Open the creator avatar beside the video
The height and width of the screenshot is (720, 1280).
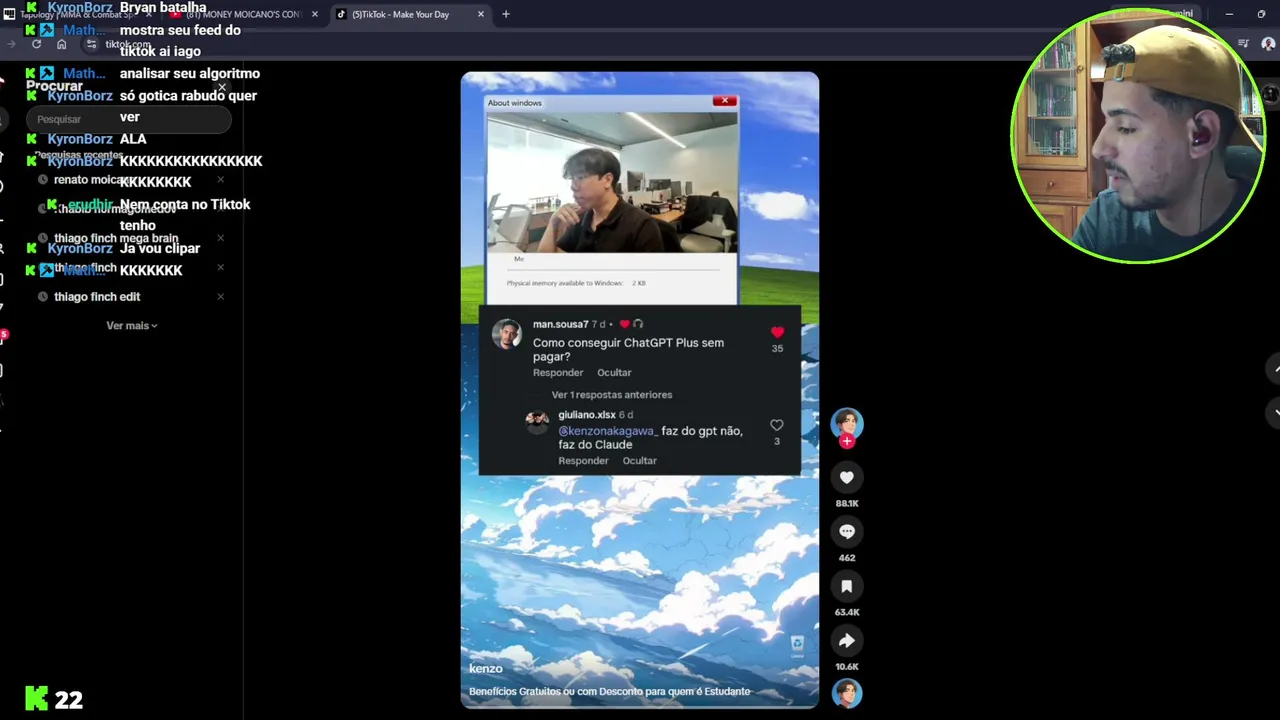click(x=846, y=423)
